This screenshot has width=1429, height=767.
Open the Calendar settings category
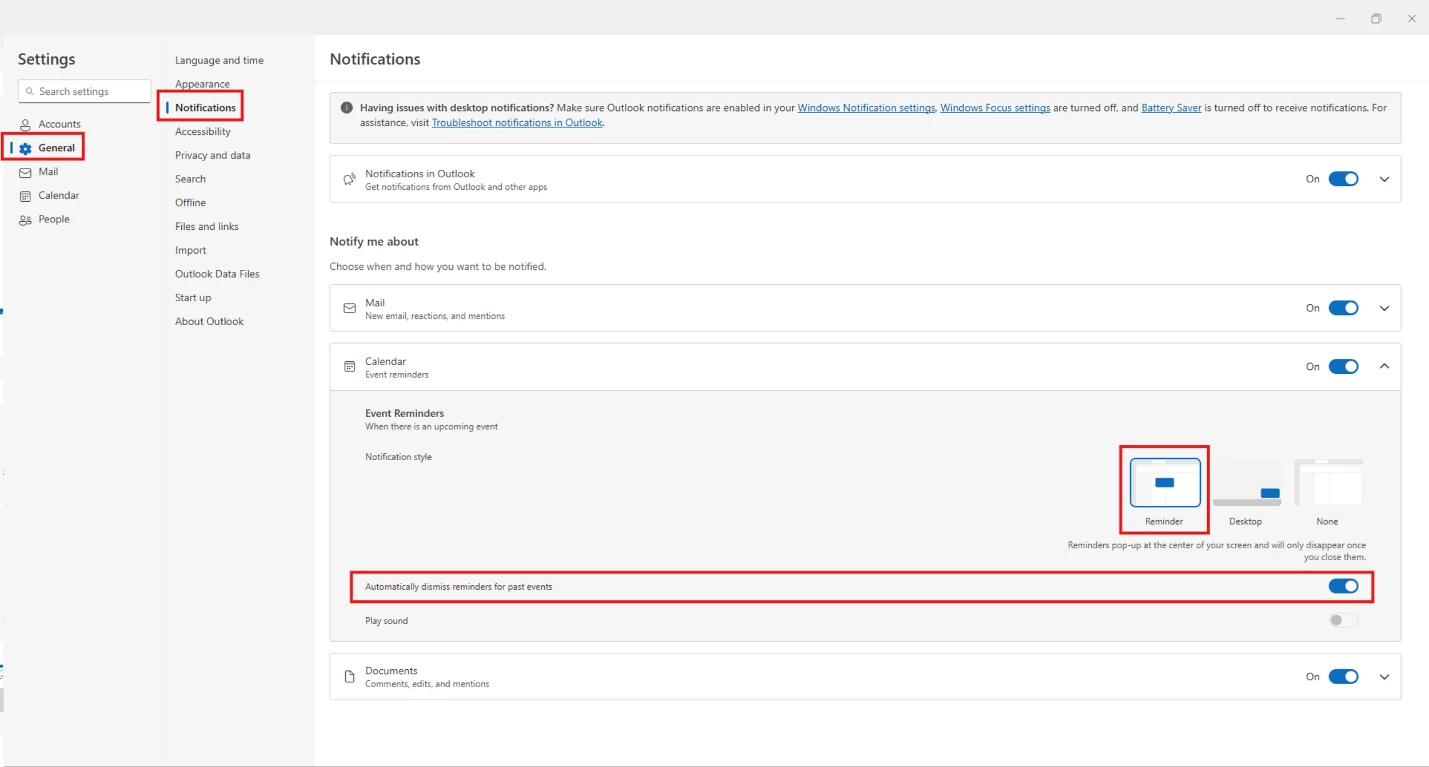tap(58, 196)
